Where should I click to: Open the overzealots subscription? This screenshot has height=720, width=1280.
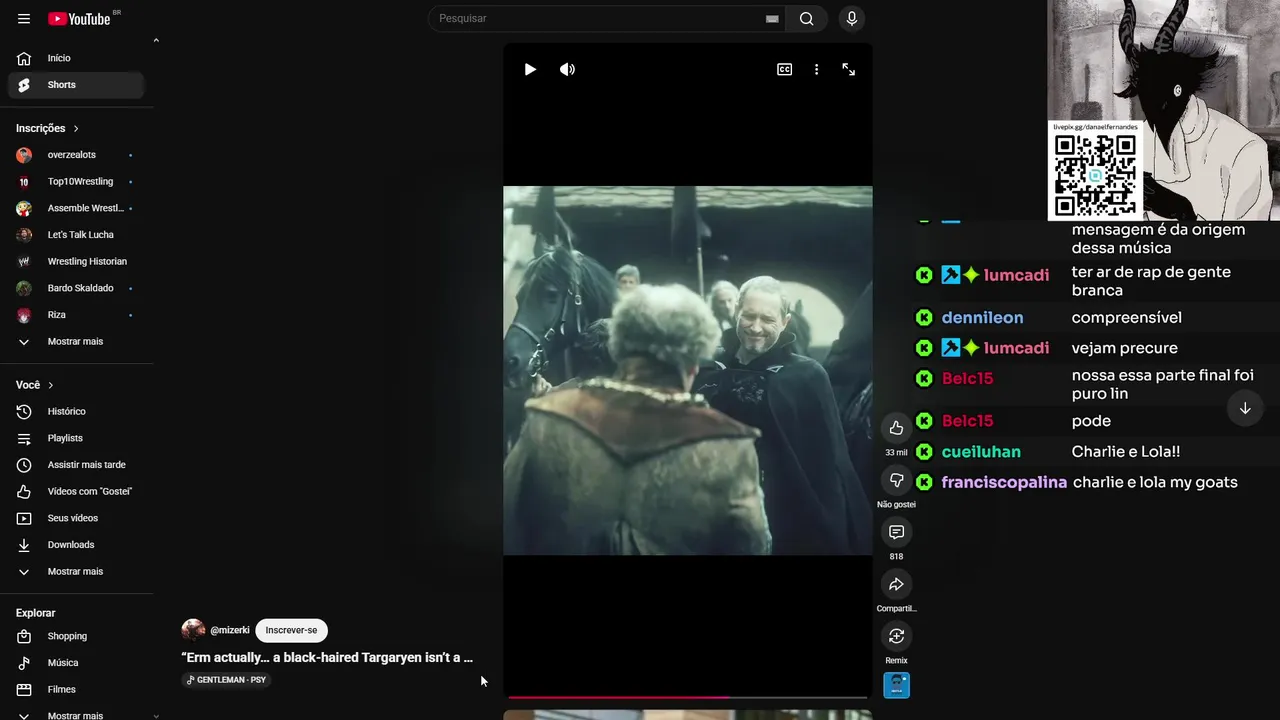76,155
